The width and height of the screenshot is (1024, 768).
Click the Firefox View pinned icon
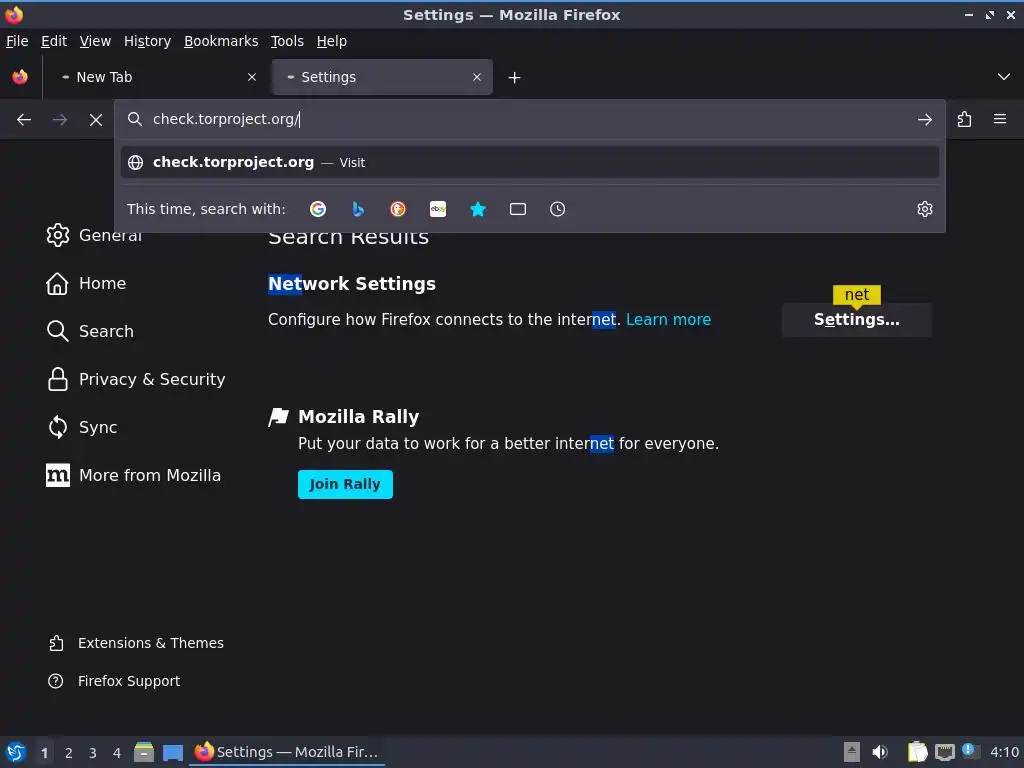point(20,77)
